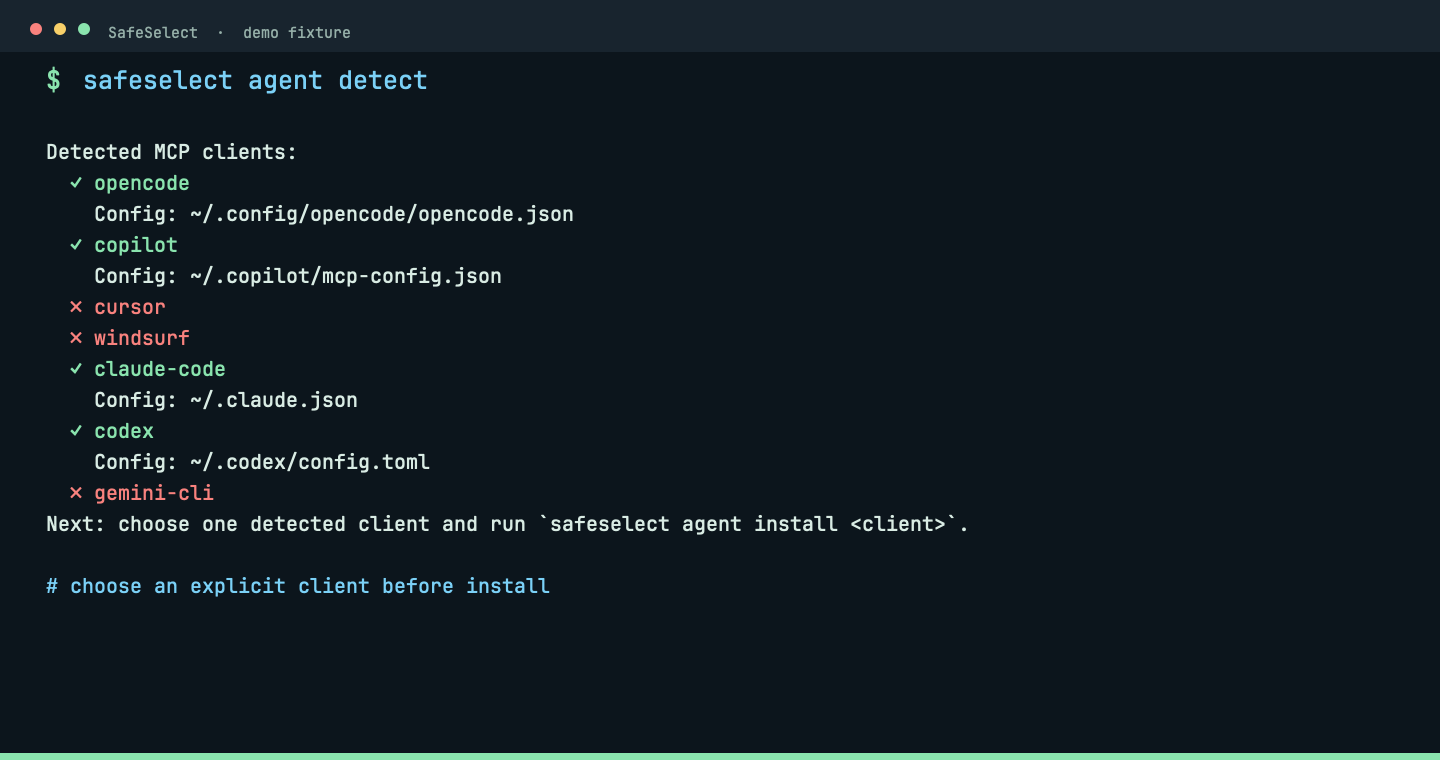This screenshot has width=1440, height=760.
Task: Click the SafeSelect title text
Action: click(153, 32)
